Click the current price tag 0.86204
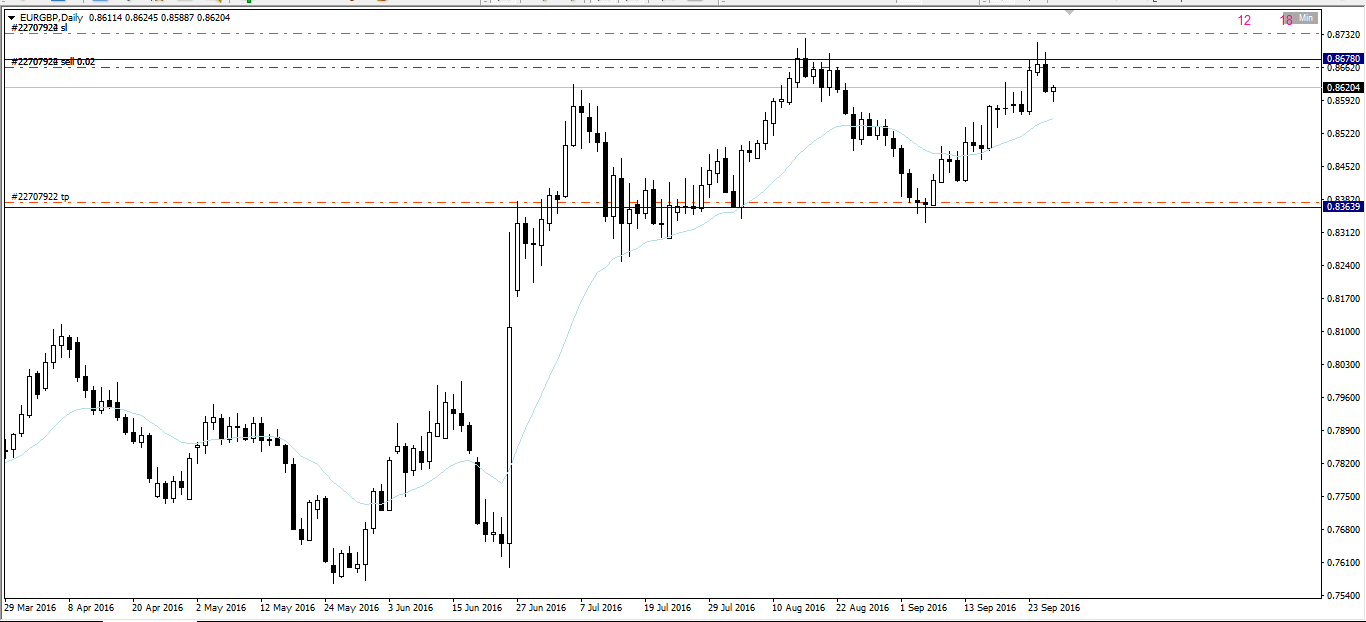1366x622 pixels. point(1342,88)
